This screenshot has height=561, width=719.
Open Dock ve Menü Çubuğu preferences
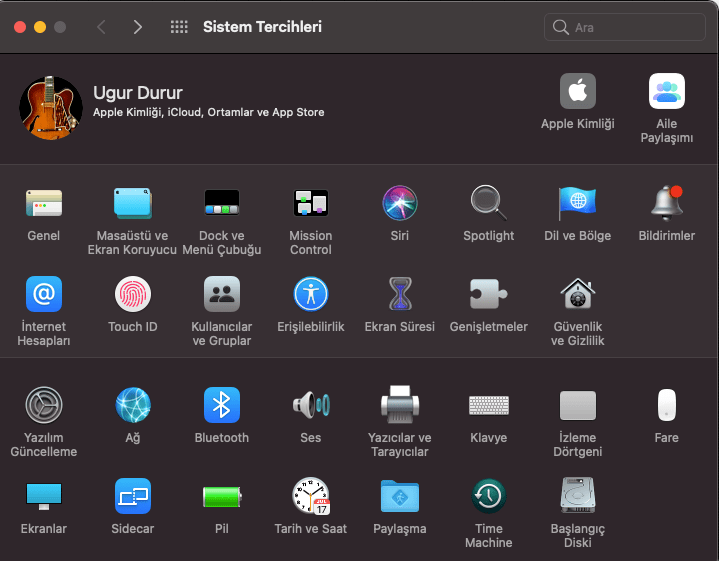[221, 203]
